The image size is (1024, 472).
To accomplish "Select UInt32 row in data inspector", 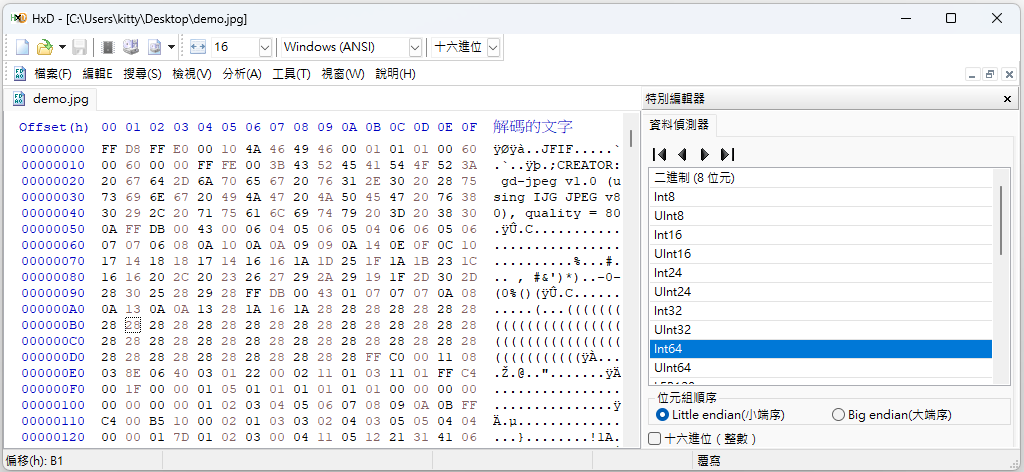I will 821,330.
